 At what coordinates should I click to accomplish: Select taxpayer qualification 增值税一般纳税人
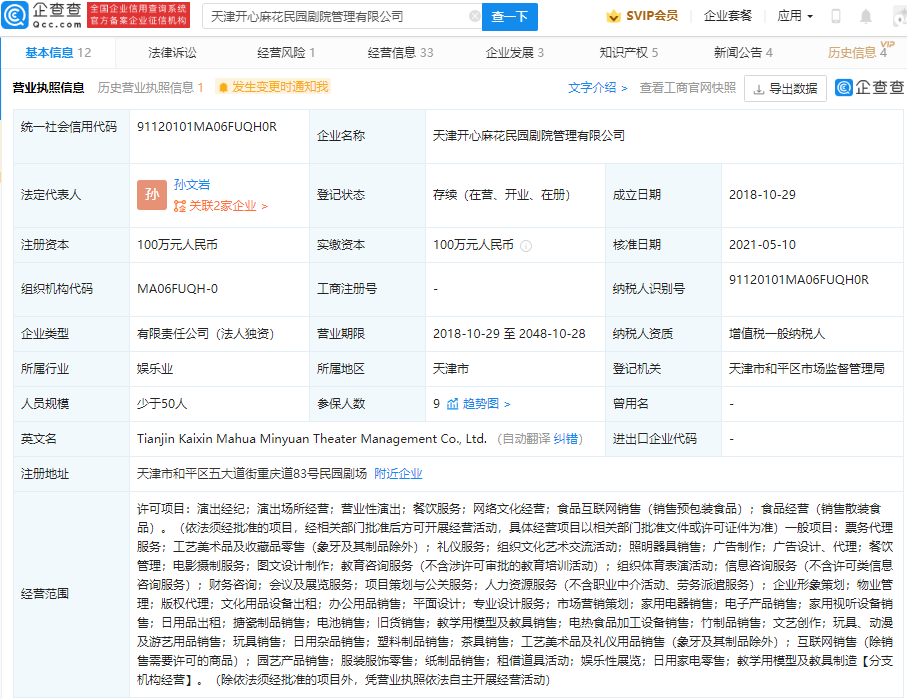click(777, 334)
